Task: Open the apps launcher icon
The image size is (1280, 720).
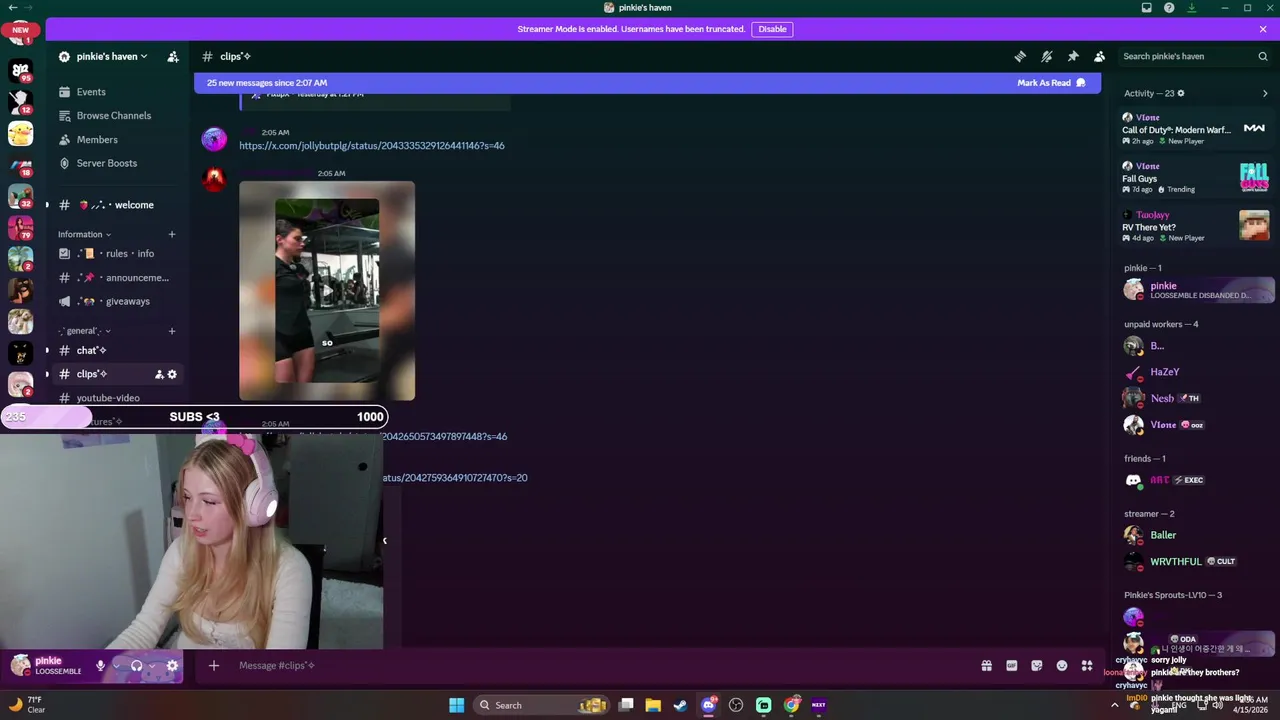Action: 1087,666
